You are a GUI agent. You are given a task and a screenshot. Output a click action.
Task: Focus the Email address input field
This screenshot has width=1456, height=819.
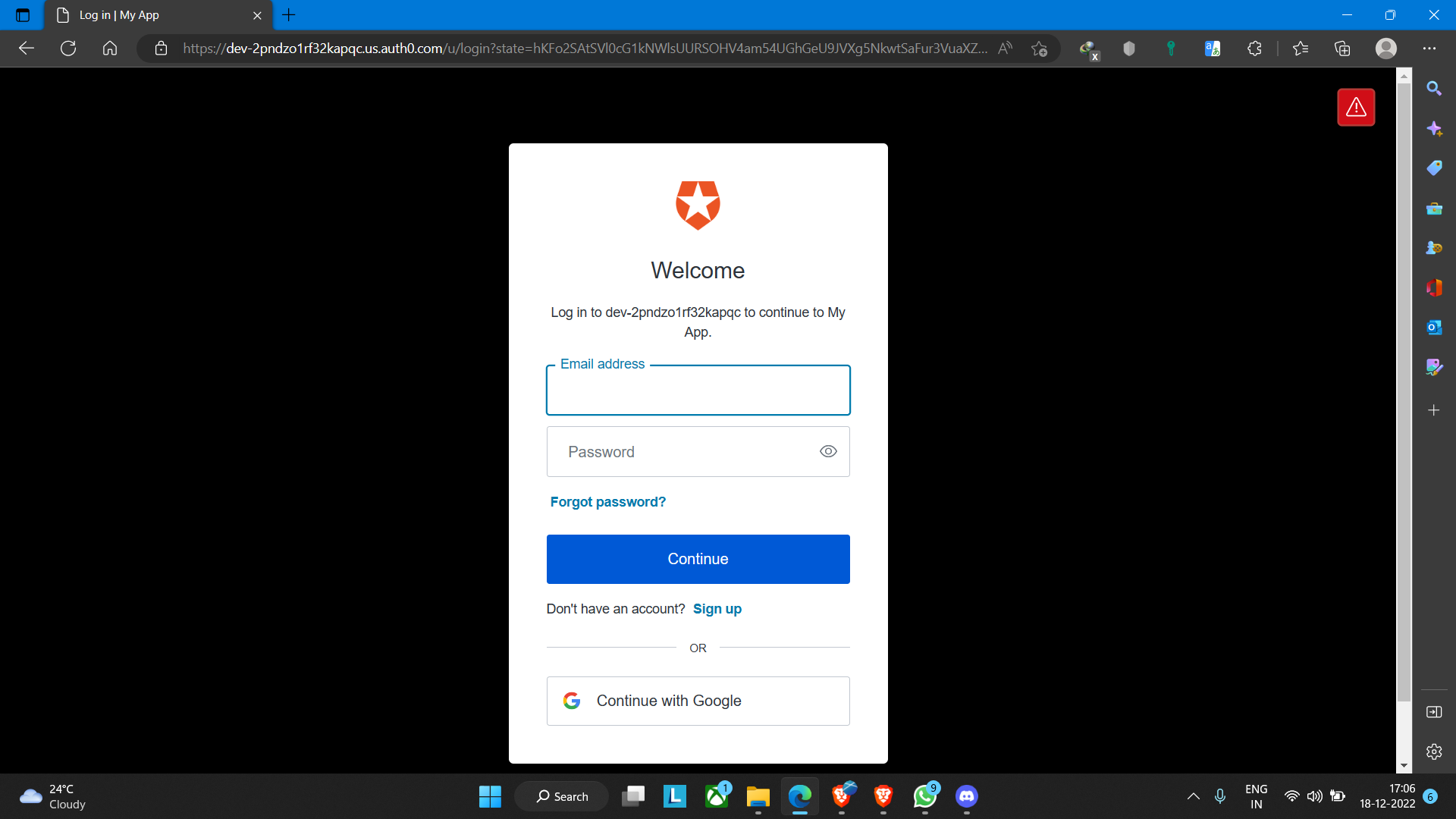[698, 391]
